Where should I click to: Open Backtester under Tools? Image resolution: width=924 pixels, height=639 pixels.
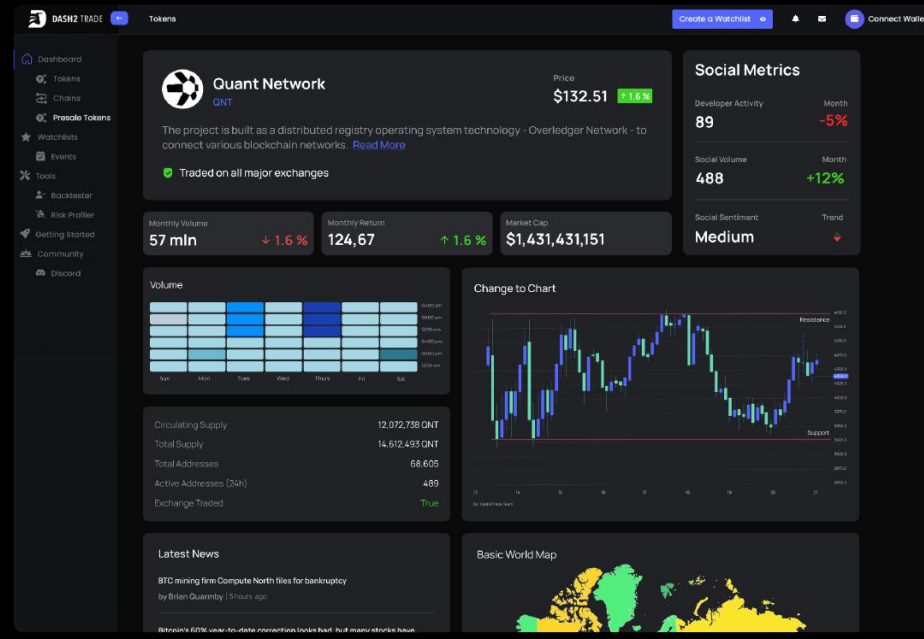[71, 195]
